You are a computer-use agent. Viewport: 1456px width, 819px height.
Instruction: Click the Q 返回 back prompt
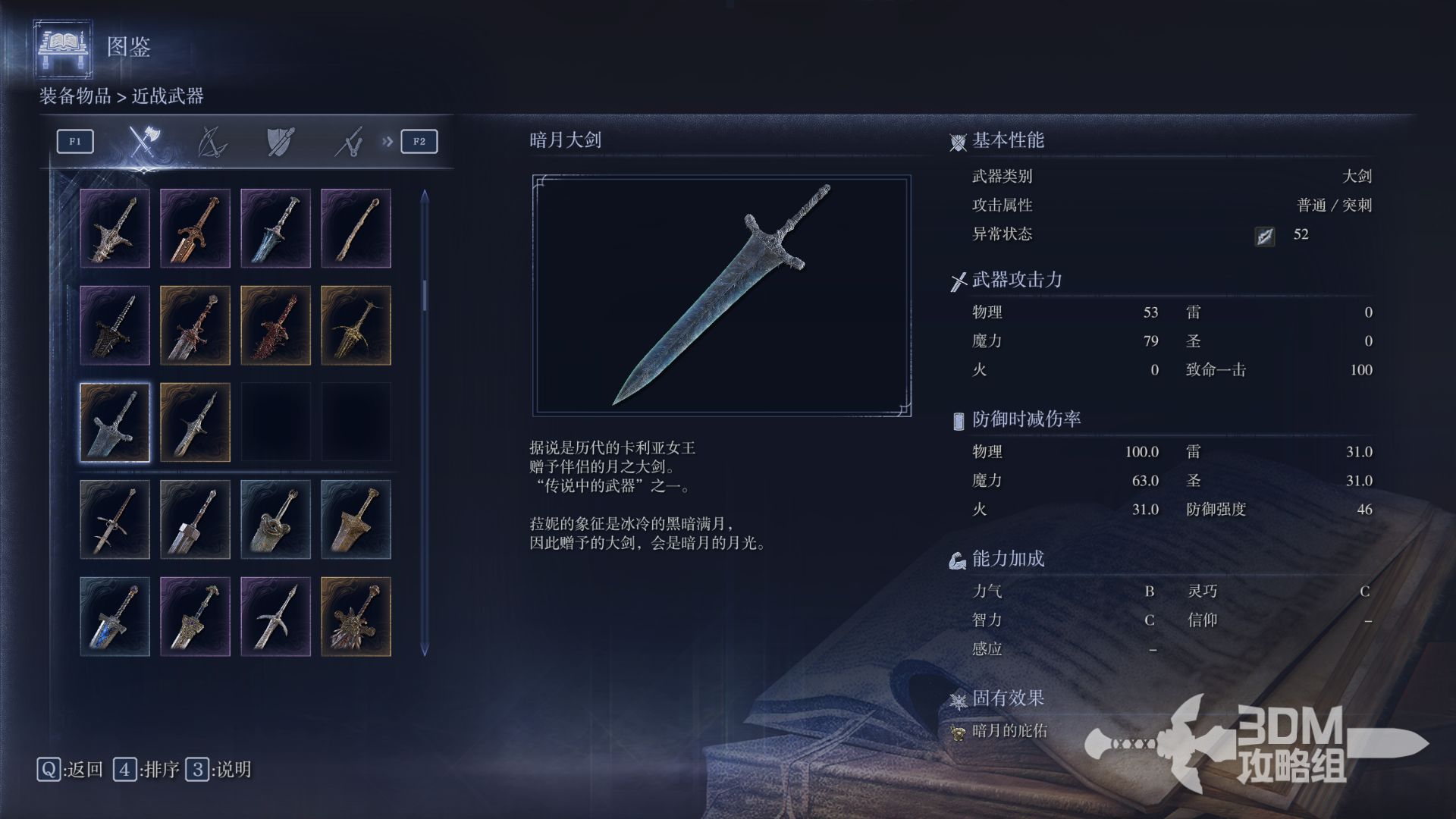pyautogui.click(x=70, y=770)
